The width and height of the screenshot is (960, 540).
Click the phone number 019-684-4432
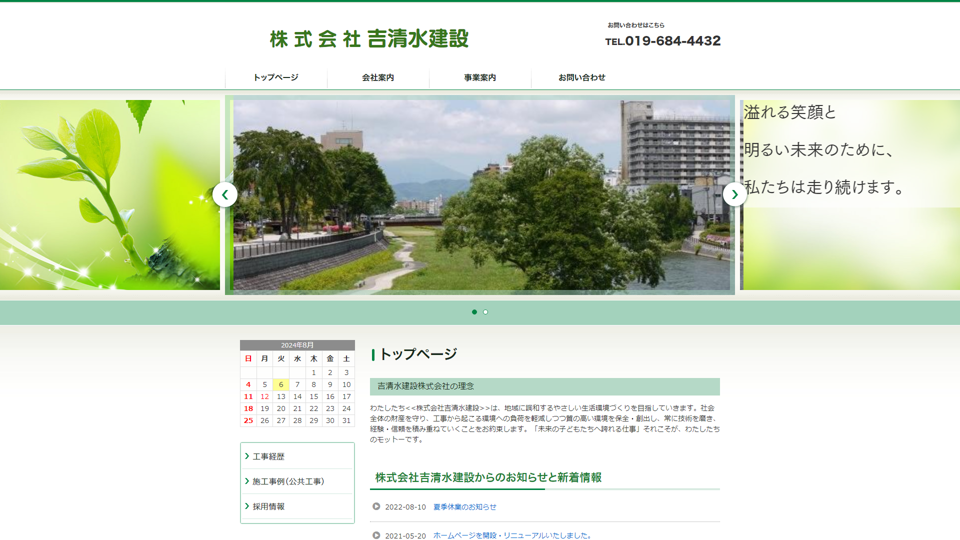(x=663, y=41)
